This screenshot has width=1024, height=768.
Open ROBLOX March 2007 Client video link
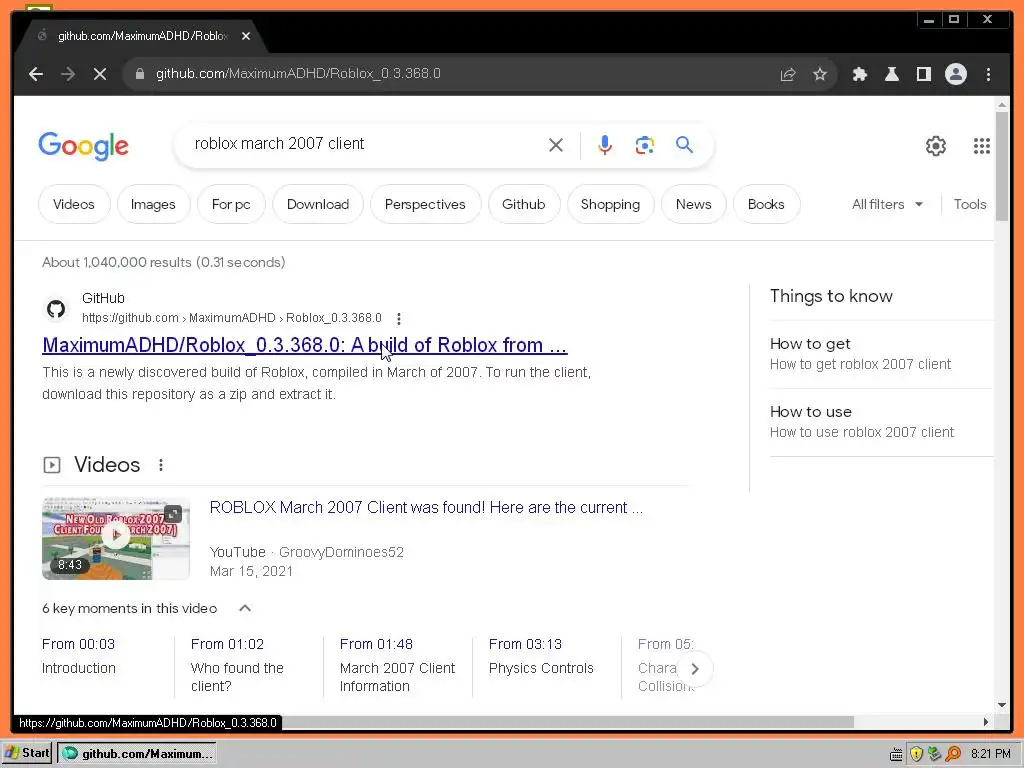pyautogui.click(x=426, y=507)
